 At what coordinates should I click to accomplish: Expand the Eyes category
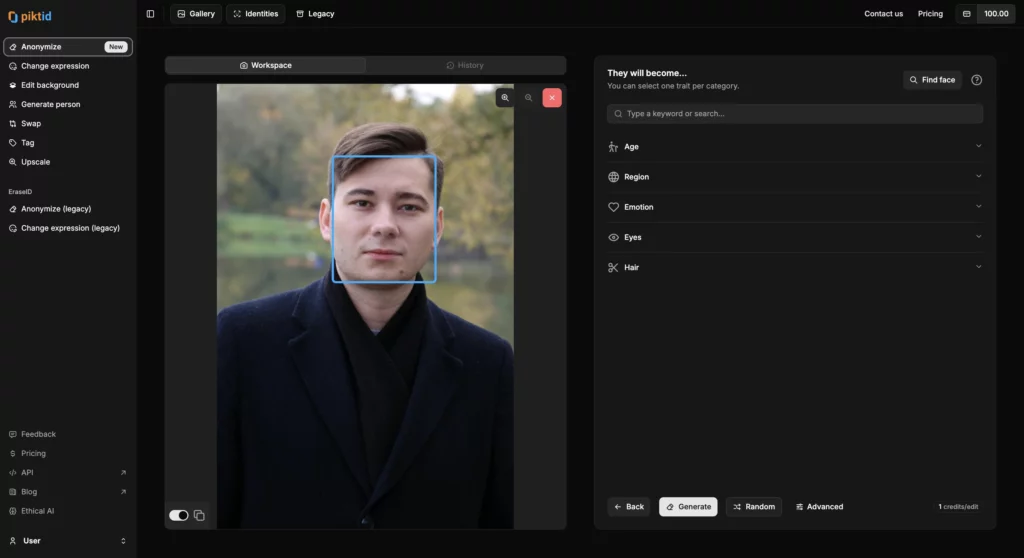point(795,237)
